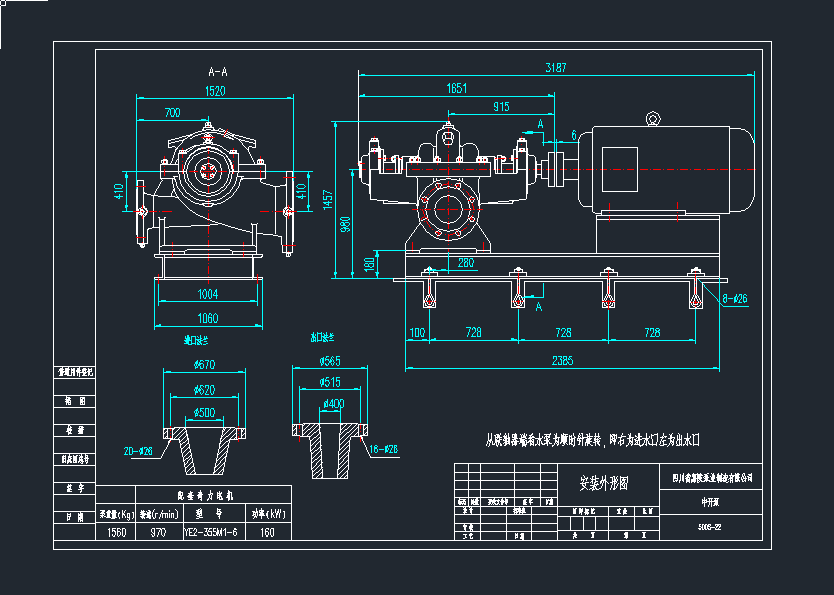The width and height of the screenshot is (834, 595).
Task: Select the φ670 flange diameter dimension
Action: click(x=204, y=364)
